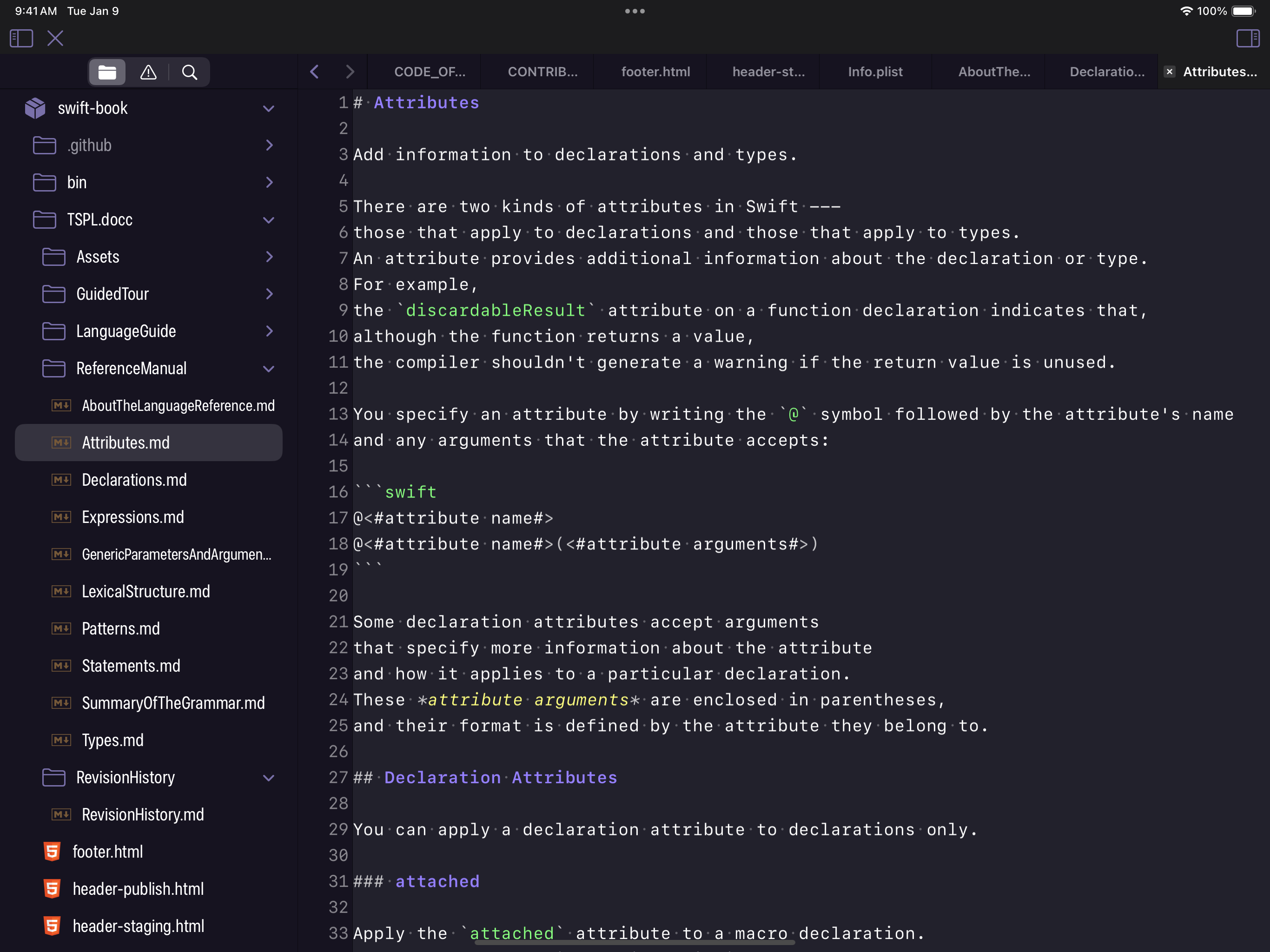Screen dimensions: 1270x952
Task: Click the battery indicator in status bar
Action: [1244, 11]
